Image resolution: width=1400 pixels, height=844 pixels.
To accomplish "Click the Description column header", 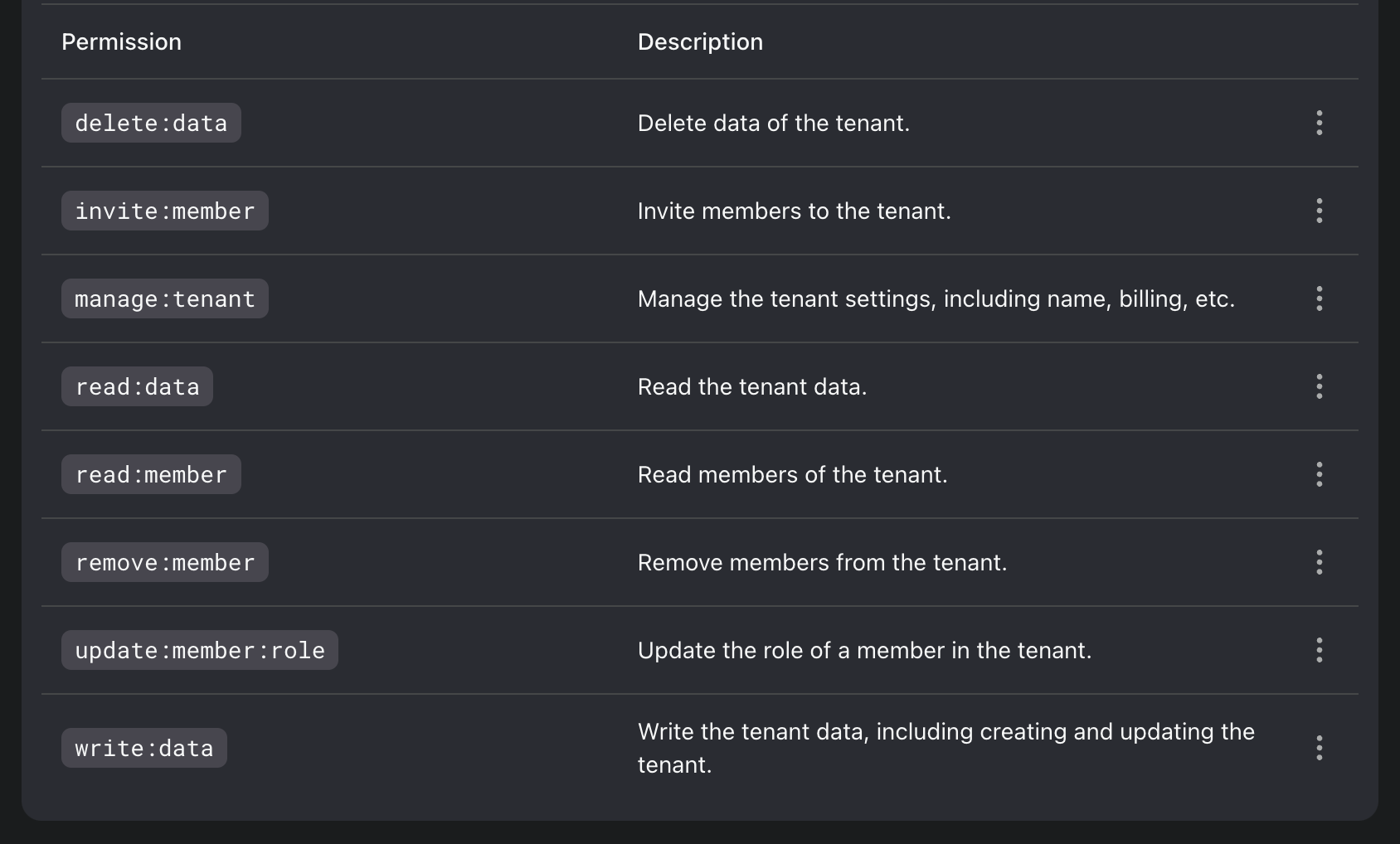I will (700, 41).
